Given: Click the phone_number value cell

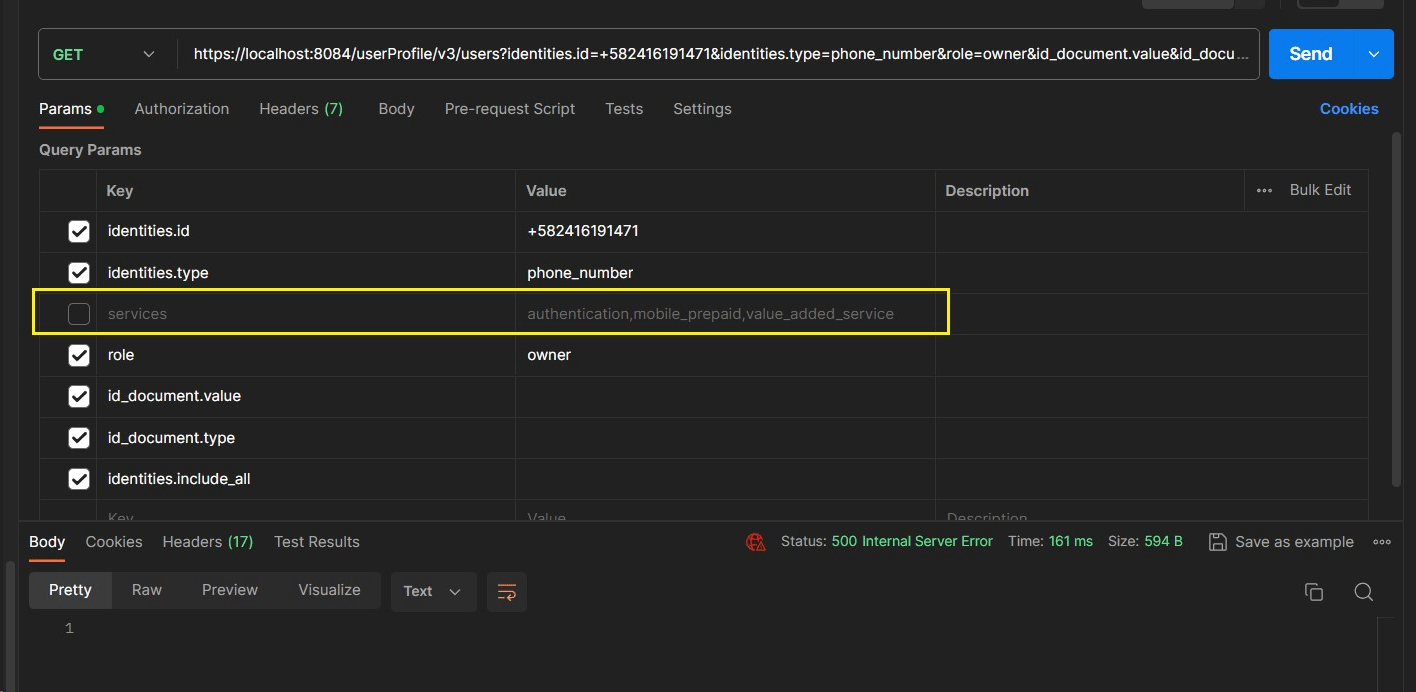Looking at the screenshot, I should point(725,273).
